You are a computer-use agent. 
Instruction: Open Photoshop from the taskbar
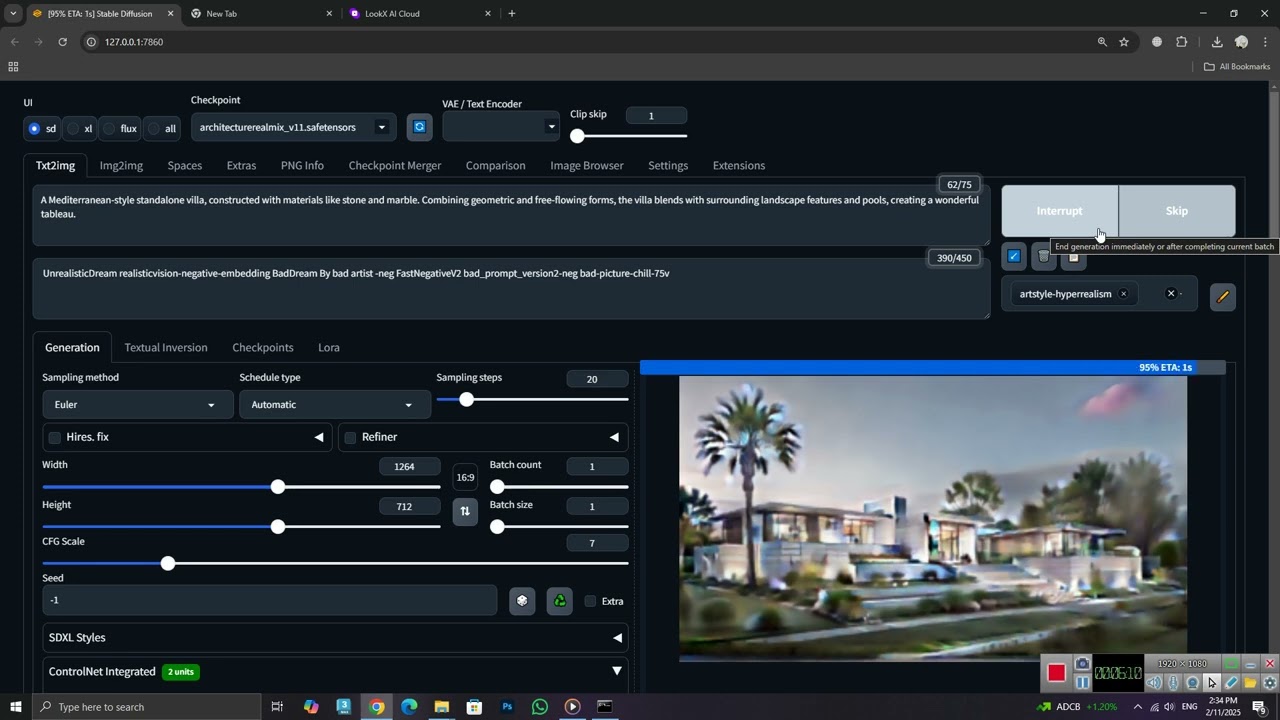[x=507, y=707]
